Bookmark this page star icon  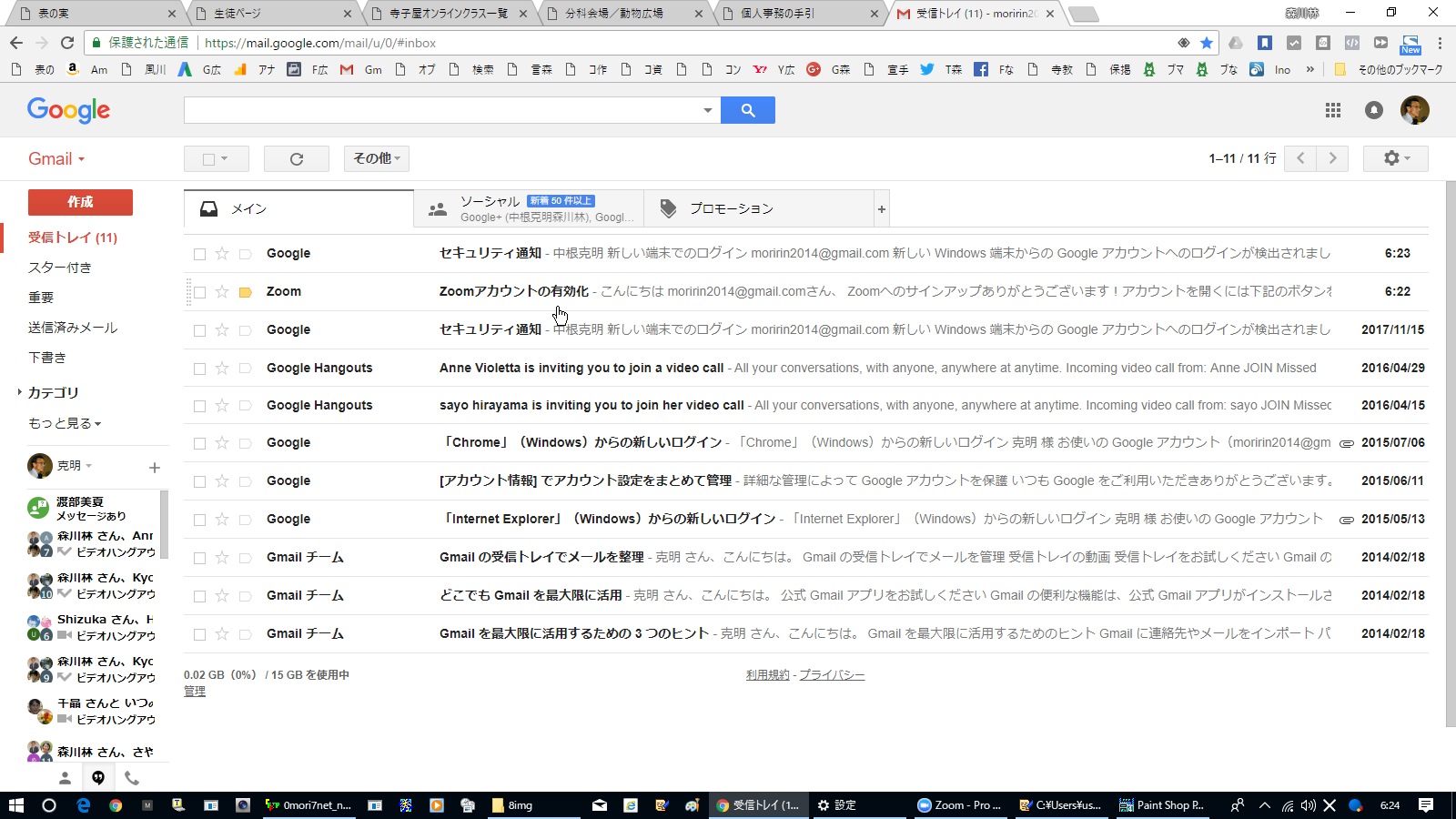click(x=1207, y=43)
